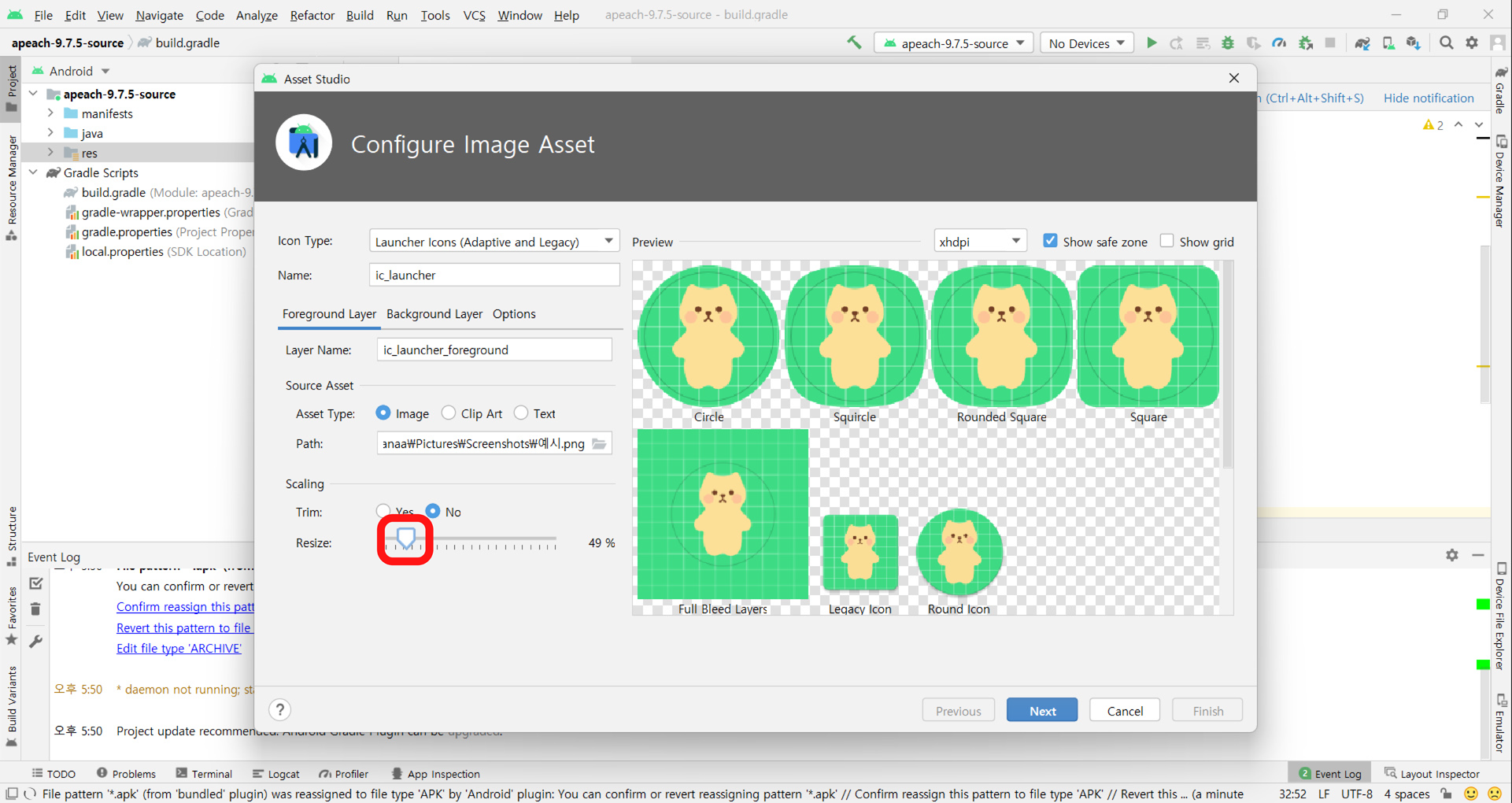Click Mark all as read check icon
This screenshot has width=1512, height=803.
35,583
